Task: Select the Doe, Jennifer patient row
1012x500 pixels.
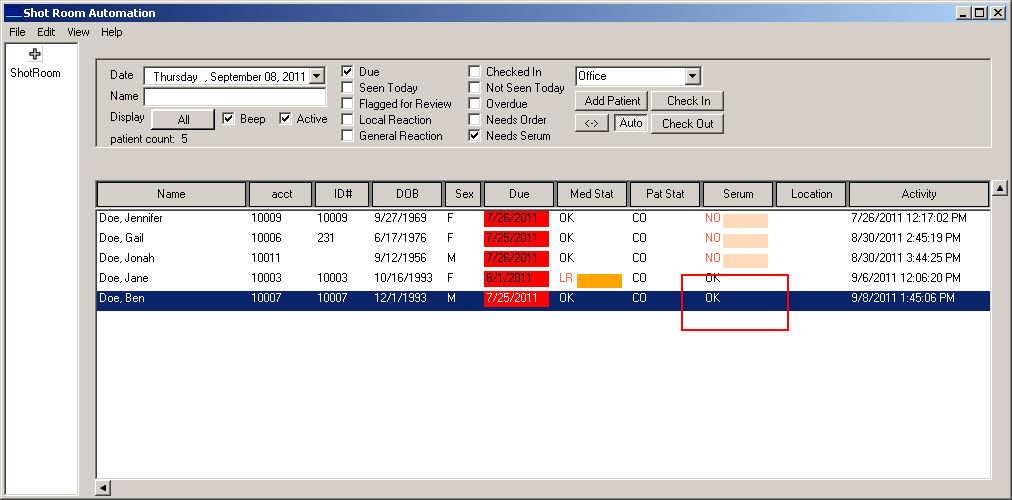Action: point(131,218)
